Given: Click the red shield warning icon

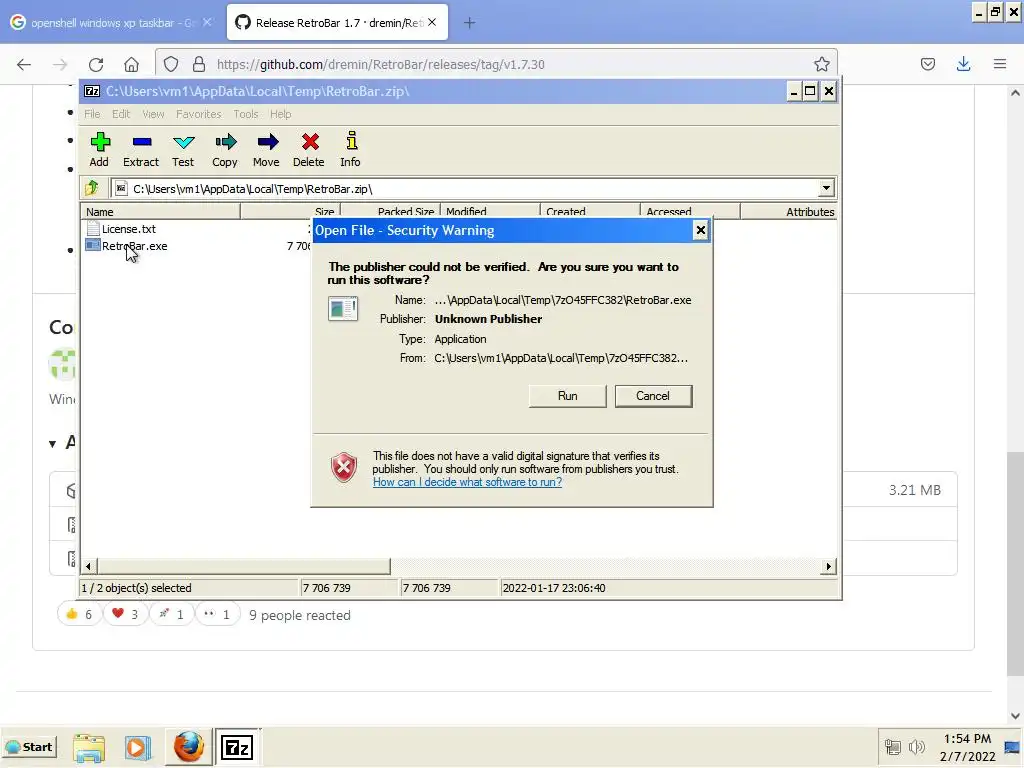Looking at the screenshot, I should [344, 467].
